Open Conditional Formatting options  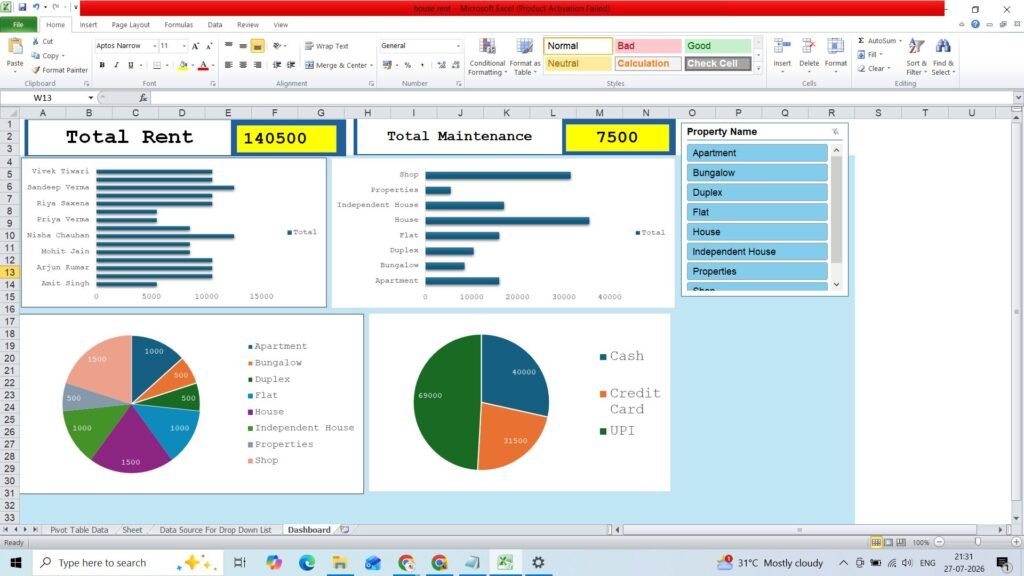click(x=487, y=57)
